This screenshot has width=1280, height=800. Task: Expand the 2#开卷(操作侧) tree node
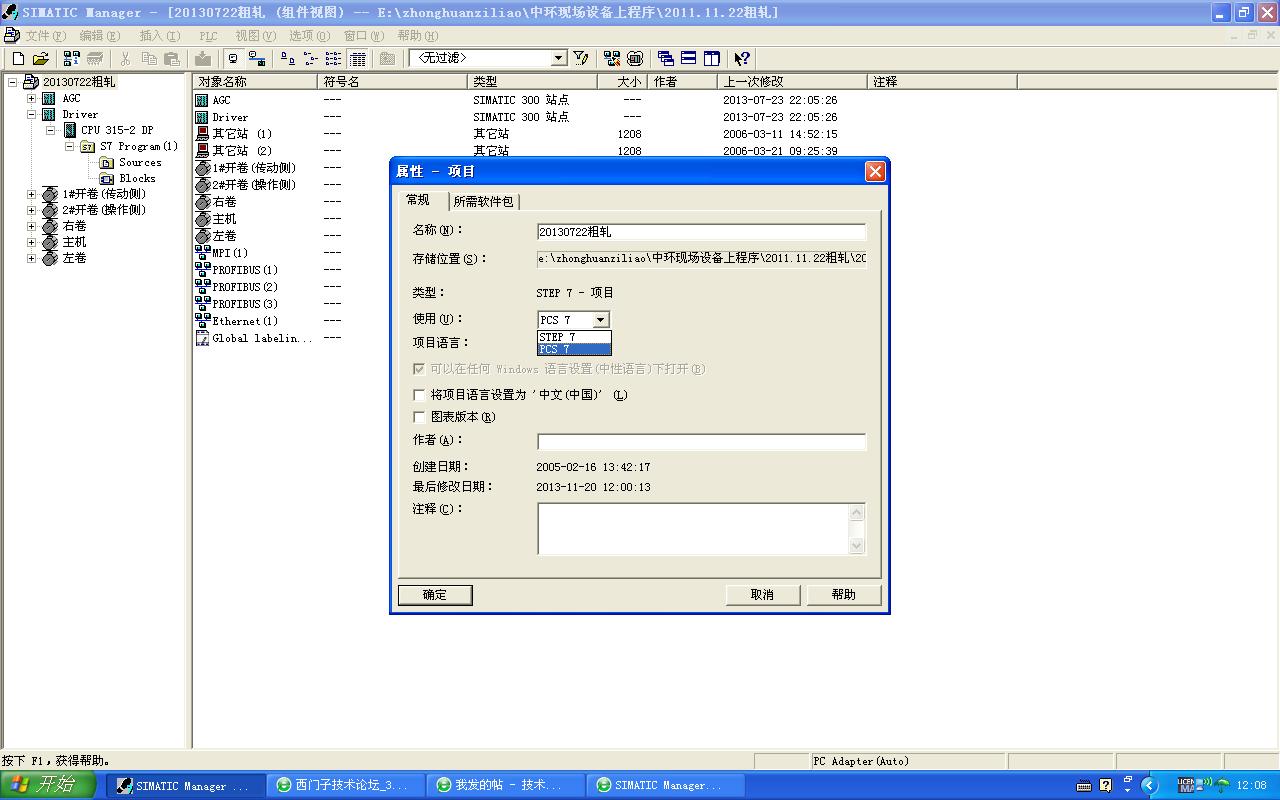(31, 210)
